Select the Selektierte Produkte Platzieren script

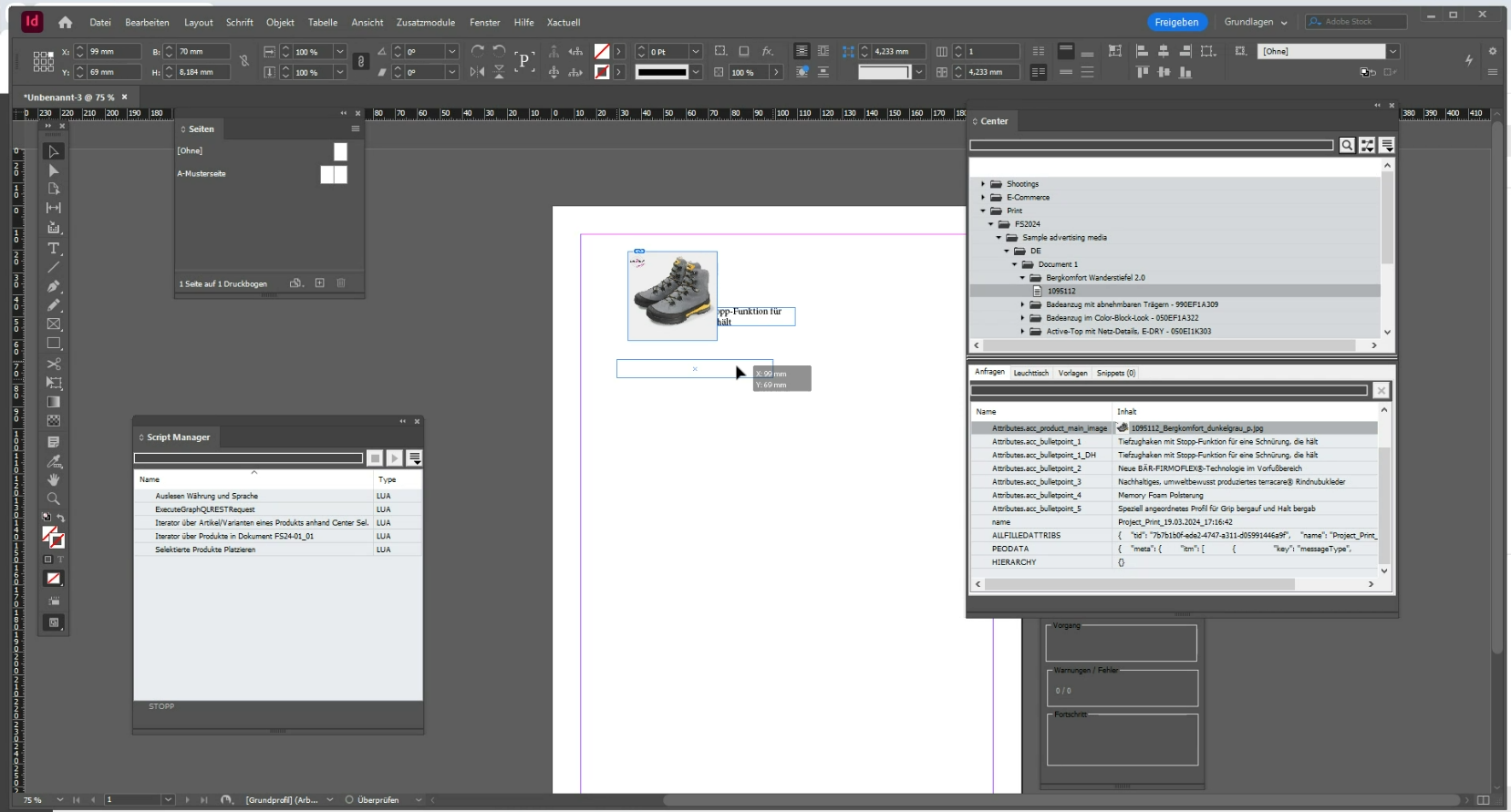pyautogui.click(x=205, y=550)
